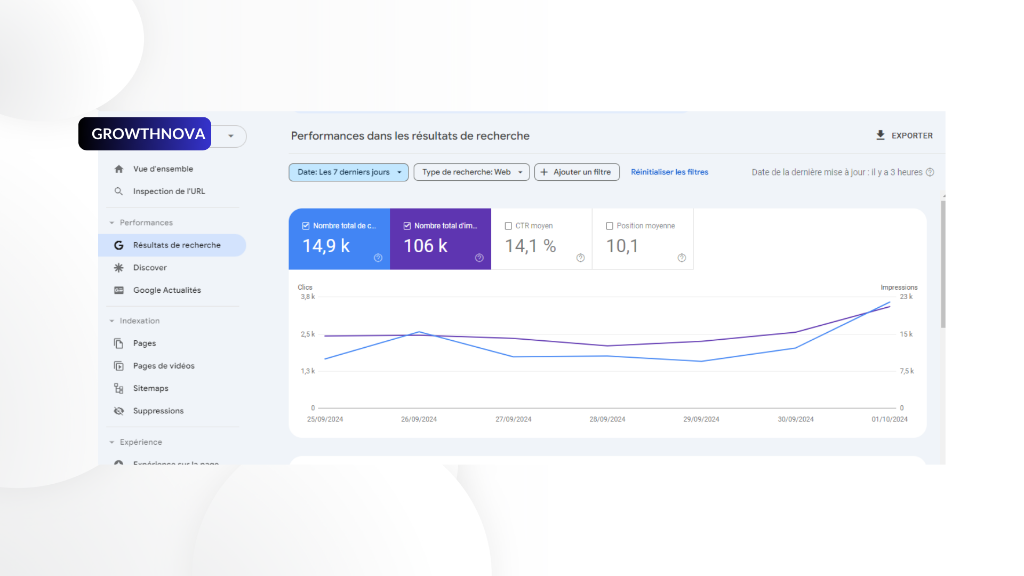The height and width of the screenshot is (576, 1024).
Task: Collapse the Performances section
Action: point(112,223)
